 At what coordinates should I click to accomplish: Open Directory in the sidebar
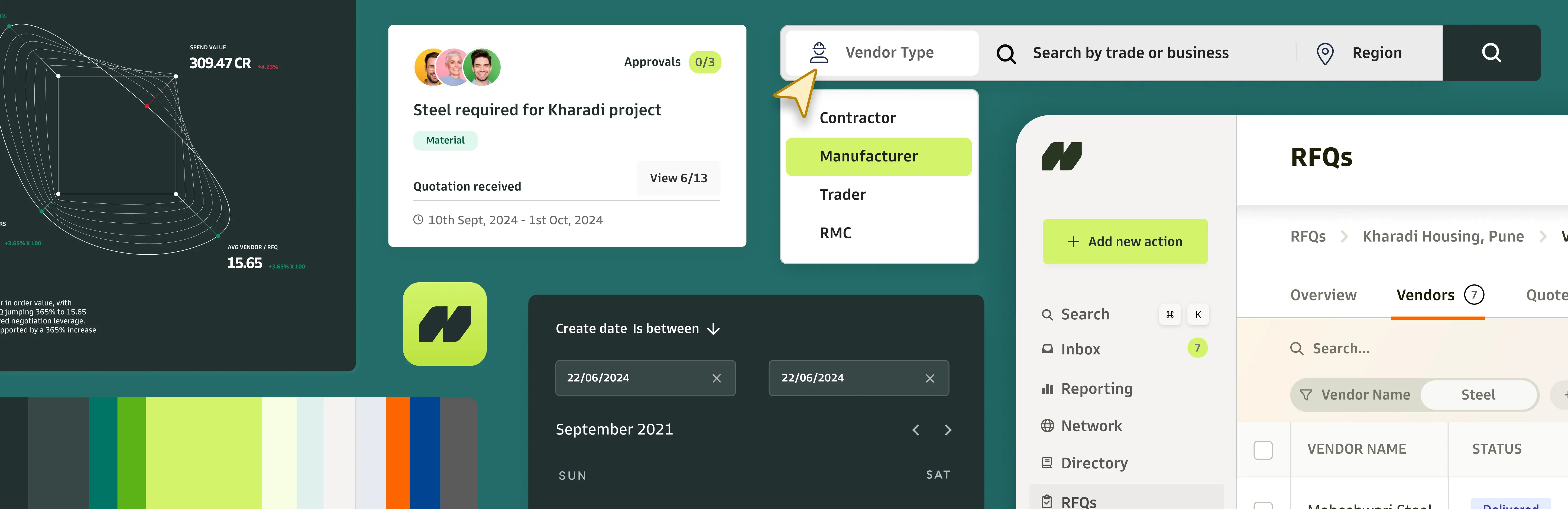pyautogui.click(x=1094, y=463)
